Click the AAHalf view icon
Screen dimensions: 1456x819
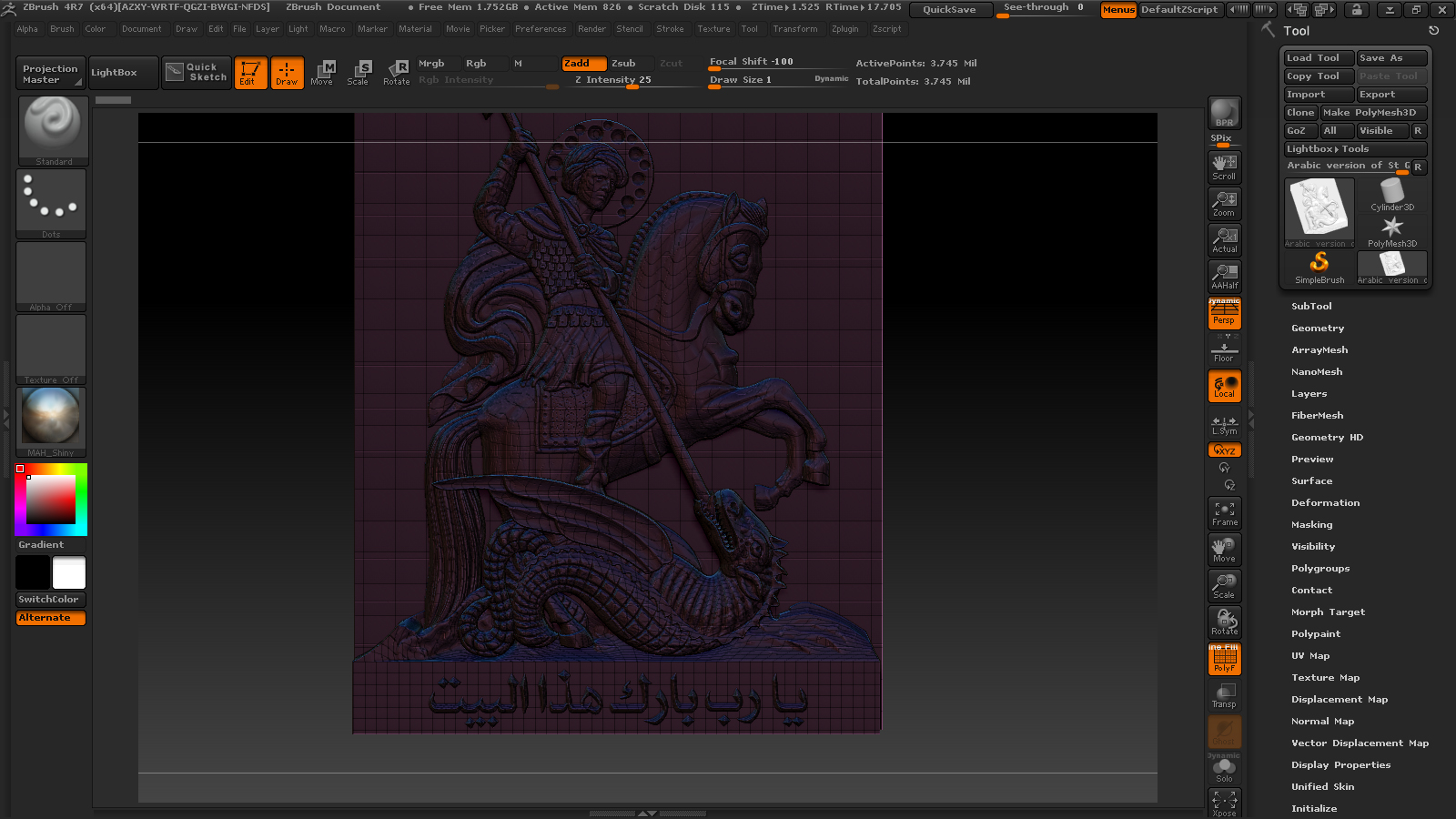(x=1224, y=277)
